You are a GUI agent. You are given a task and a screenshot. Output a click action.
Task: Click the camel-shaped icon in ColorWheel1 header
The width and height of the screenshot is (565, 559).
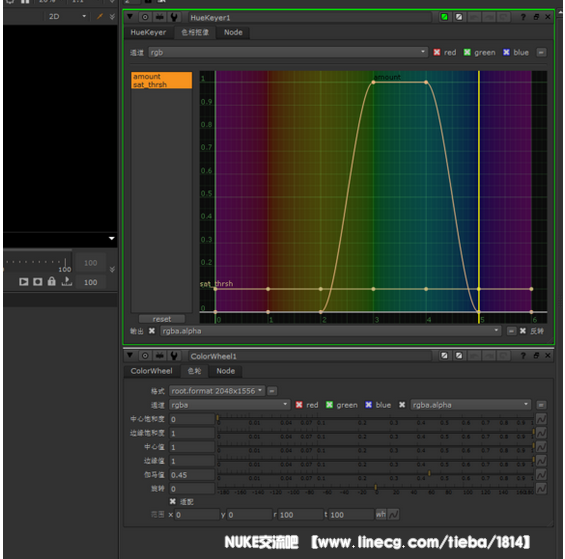pos(160,356)
